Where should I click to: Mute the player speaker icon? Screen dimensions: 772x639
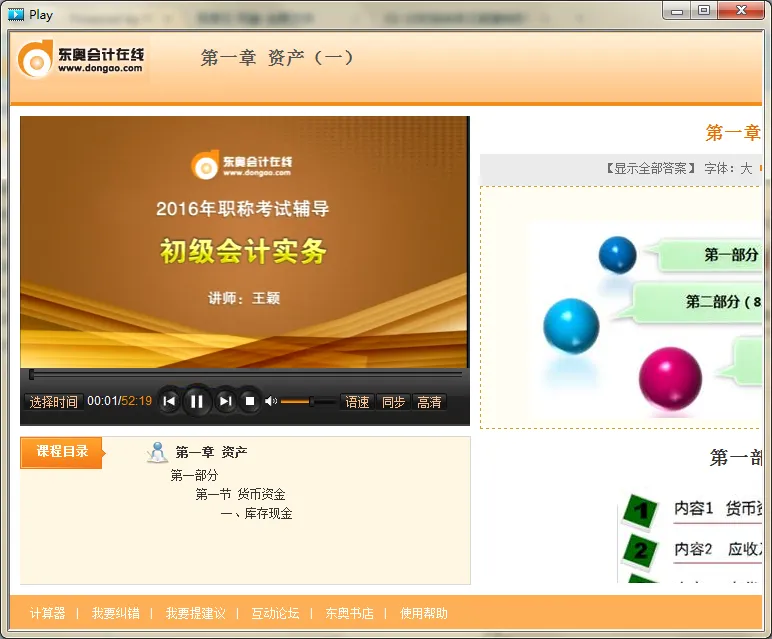coord(270,401)
